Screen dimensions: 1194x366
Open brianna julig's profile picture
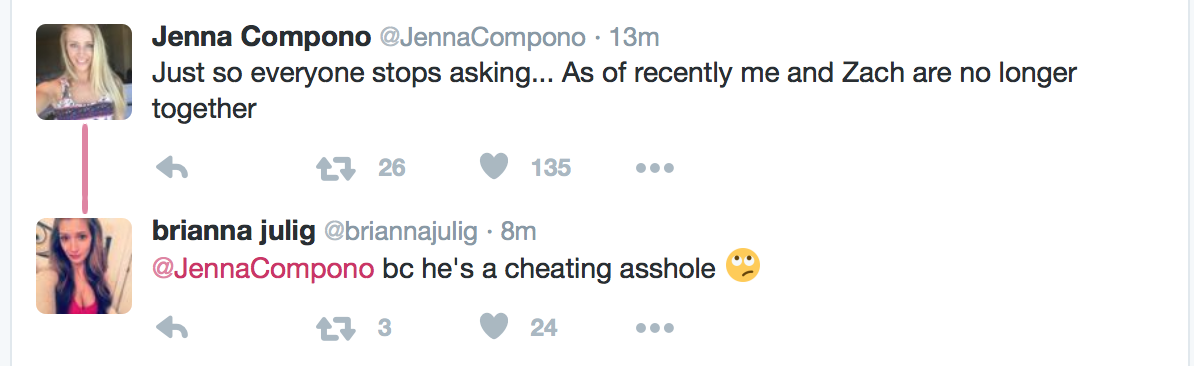click(84, 266)
